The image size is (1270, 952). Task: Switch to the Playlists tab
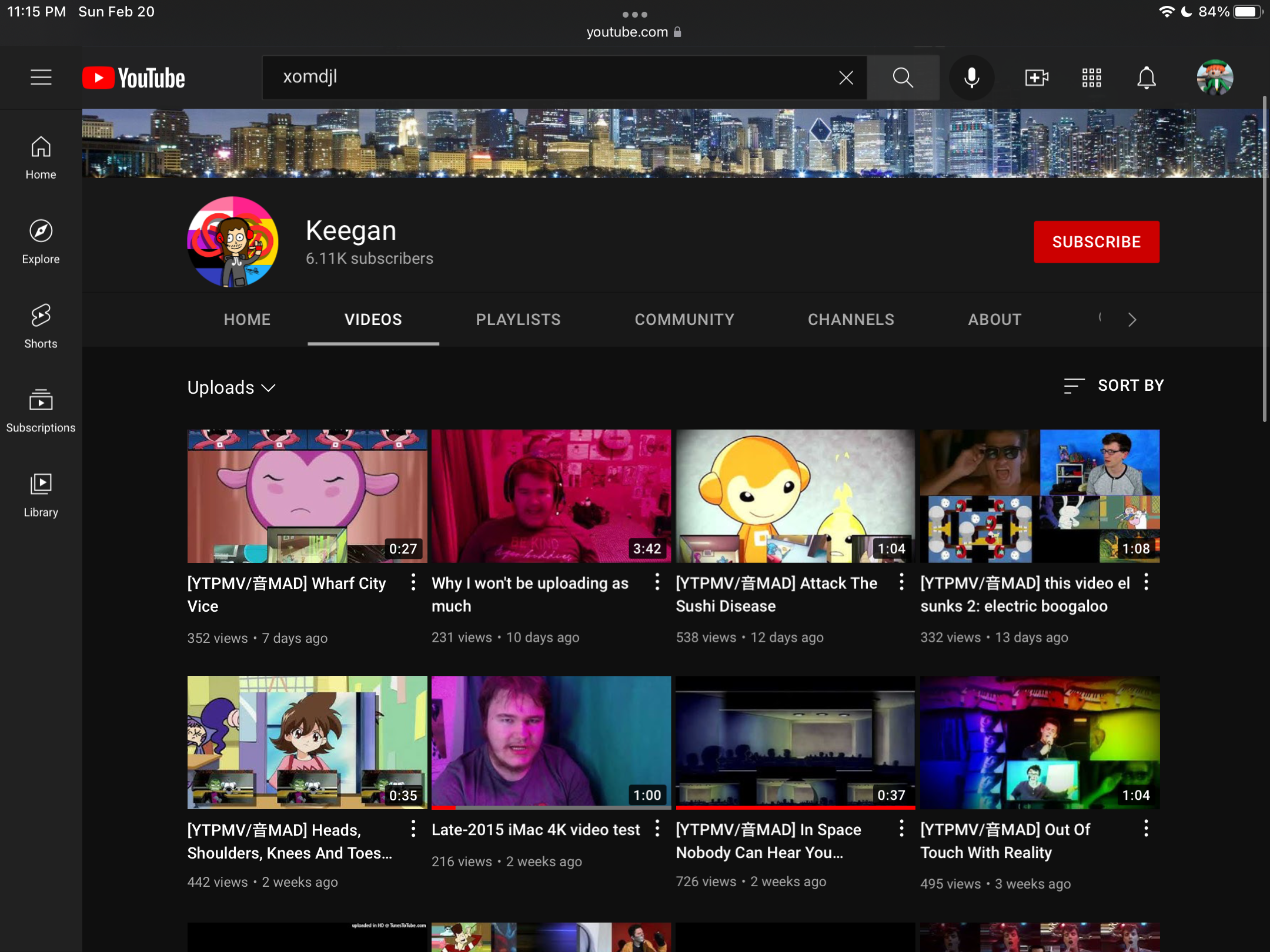[518, 320]
